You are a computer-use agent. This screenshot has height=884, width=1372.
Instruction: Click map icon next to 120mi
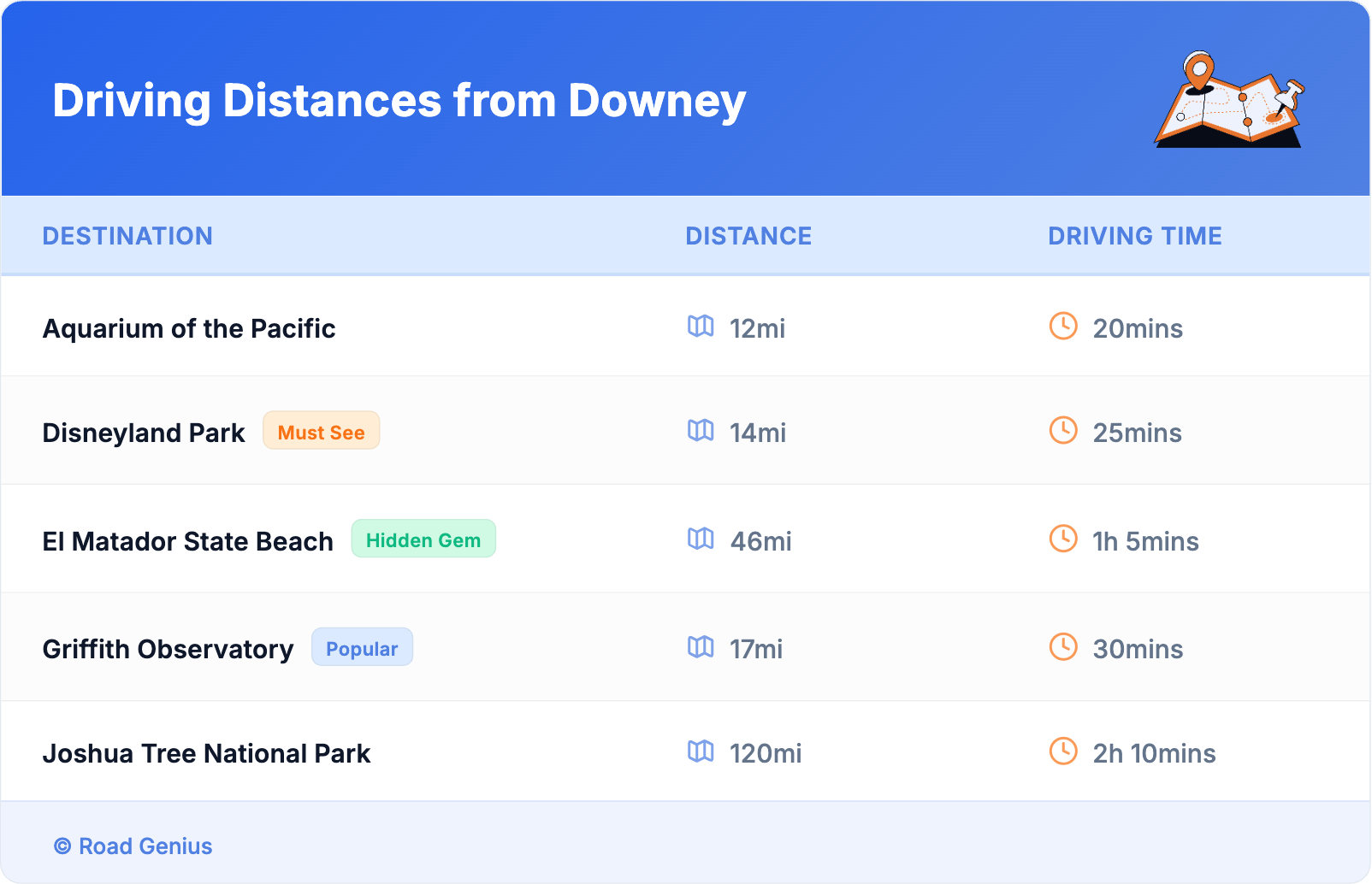coord(701,751)
